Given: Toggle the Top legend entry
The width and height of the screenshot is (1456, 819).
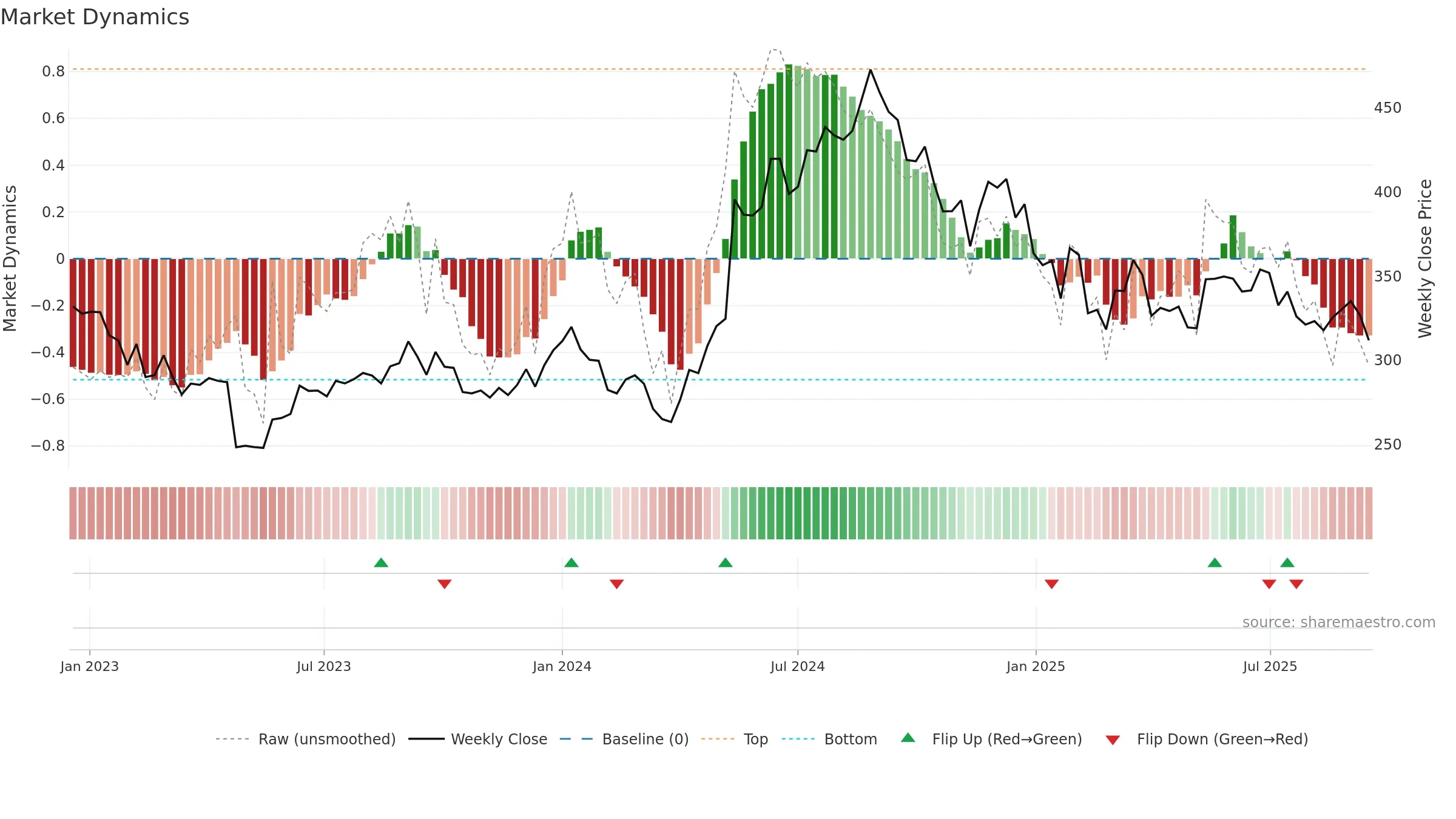Looking at the screenshot, I should click(735, 739).
